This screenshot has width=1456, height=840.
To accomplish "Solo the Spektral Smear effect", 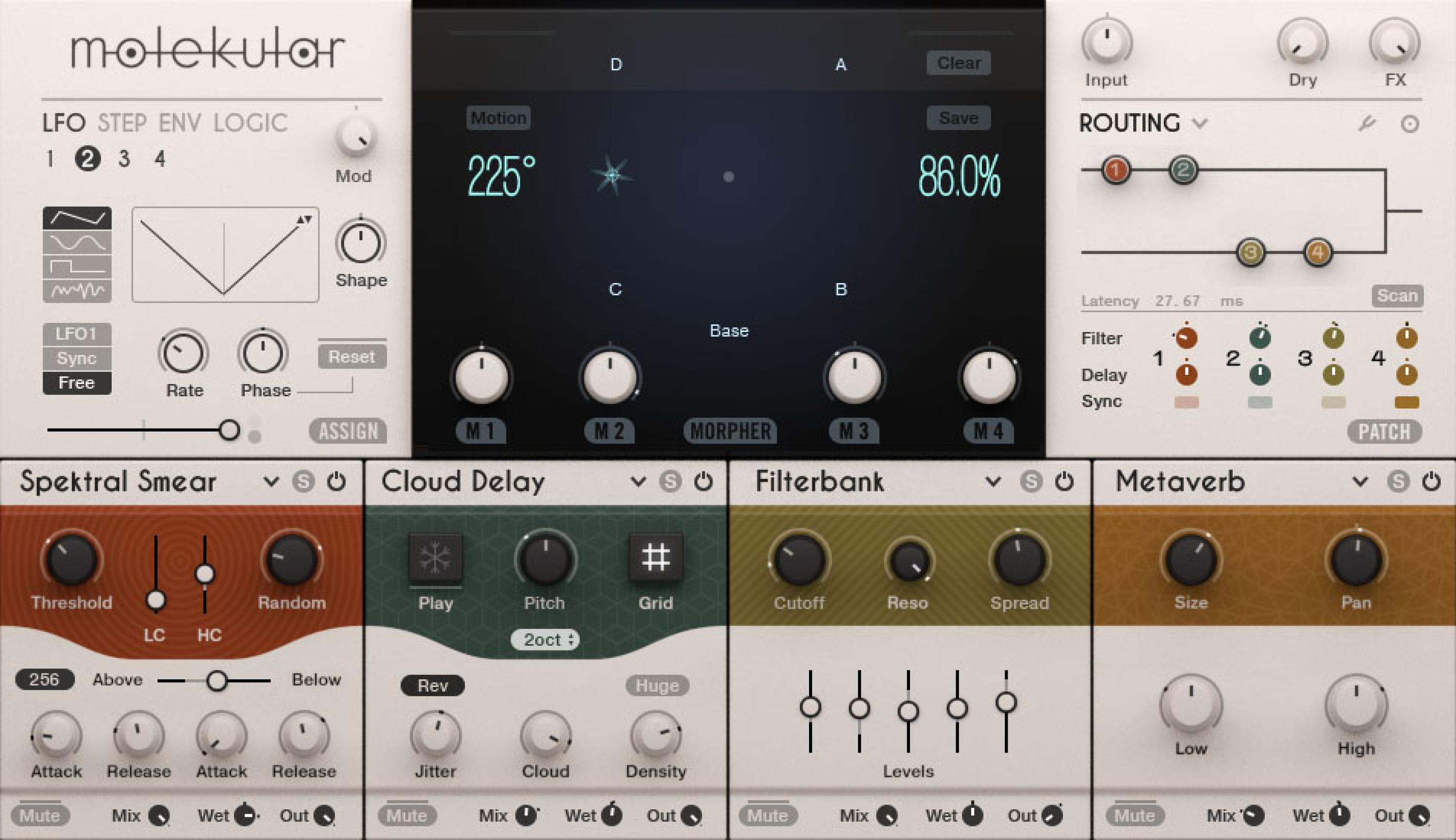I will [303, 481].
